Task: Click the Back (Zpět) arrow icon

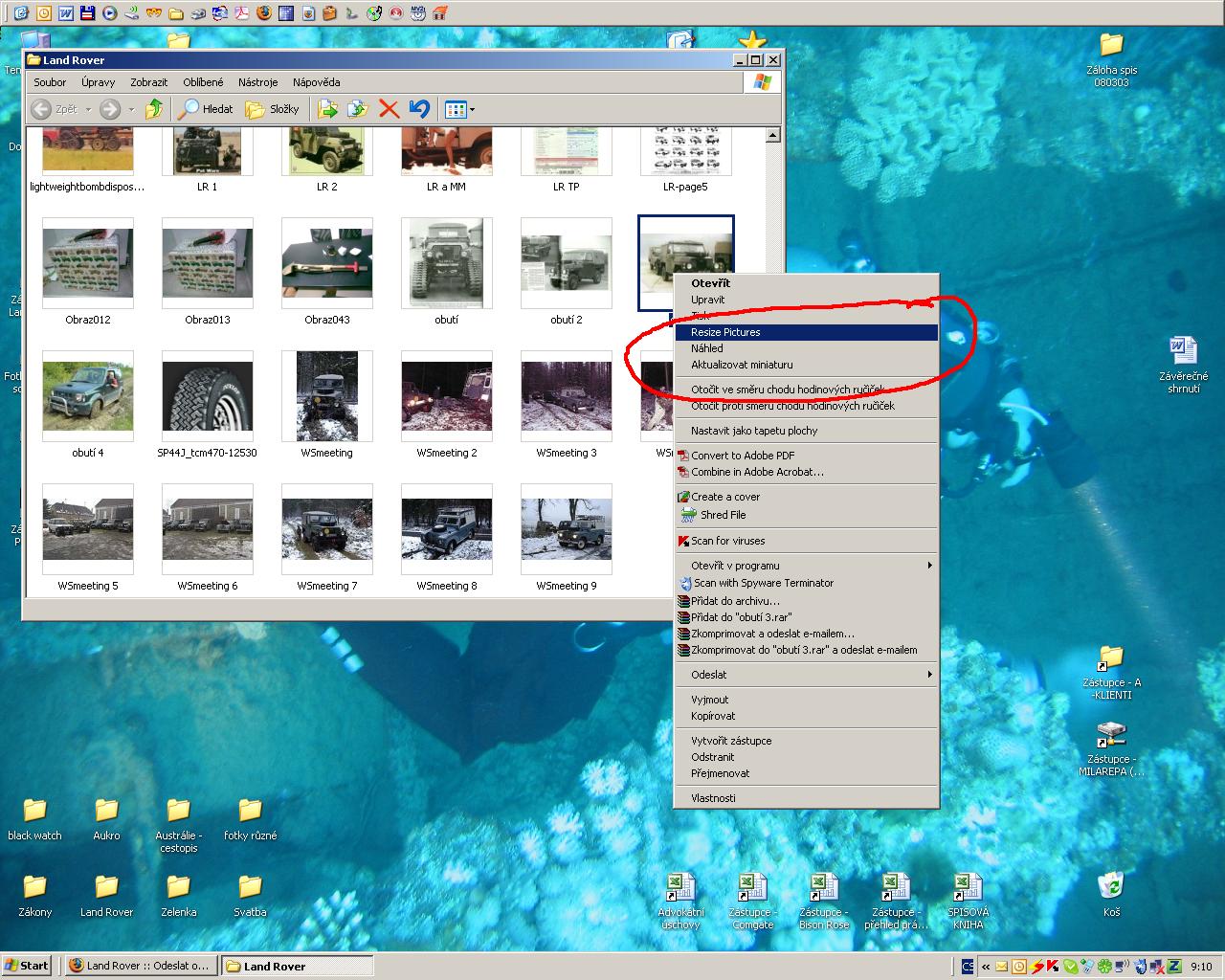Action: pyautogui.click(x=41, y=109)
